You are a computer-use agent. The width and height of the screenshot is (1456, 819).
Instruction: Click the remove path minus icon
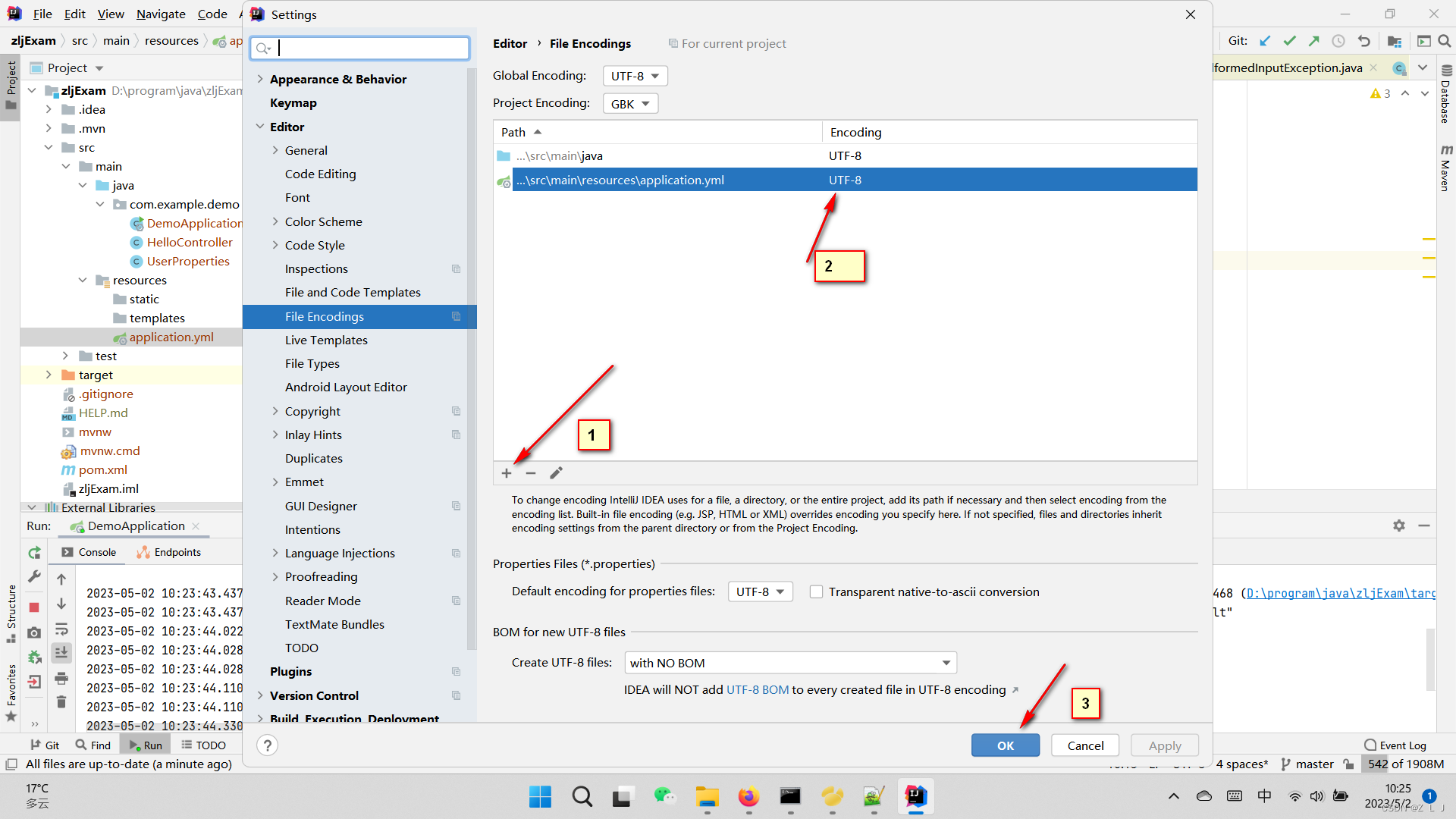click(531, 473)
